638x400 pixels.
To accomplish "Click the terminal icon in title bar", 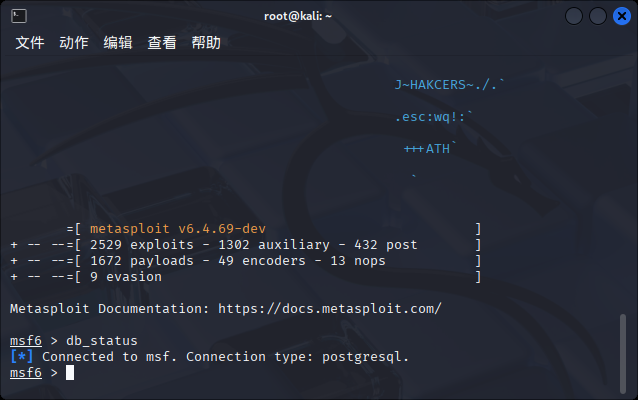I will pos(19,16).
